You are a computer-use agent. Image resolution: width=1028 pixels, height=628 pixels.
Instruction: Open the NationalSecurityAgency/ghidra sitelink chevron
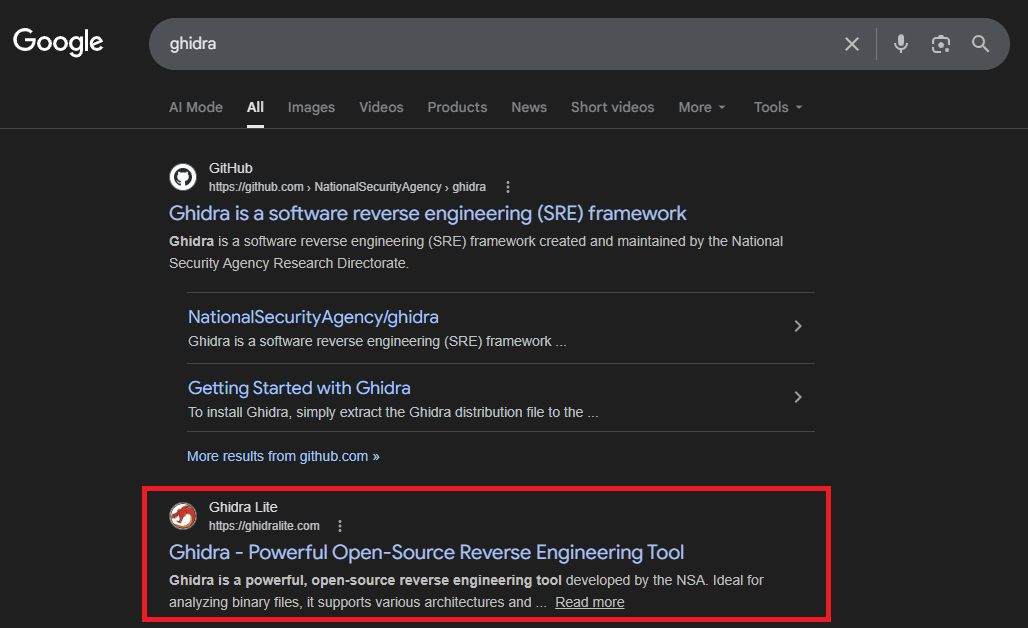pyautogui.click(x=798, y=326)
